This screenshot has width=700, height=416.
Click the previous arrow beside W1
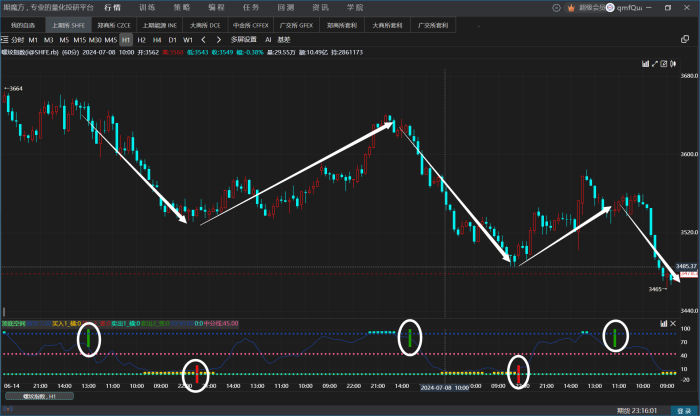pos(204,39)
